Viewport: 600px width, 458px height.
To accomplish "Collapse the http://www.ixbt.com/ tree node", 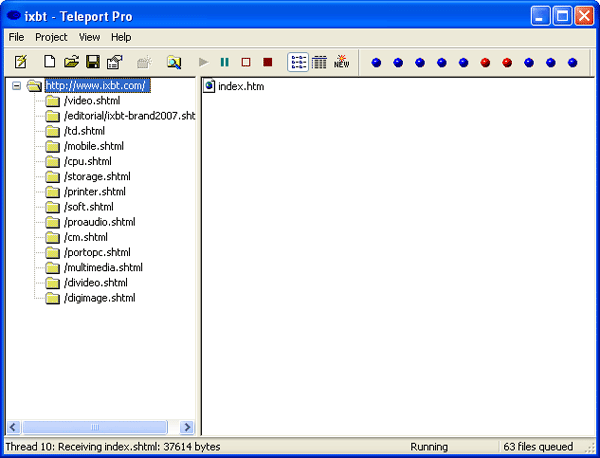I will point(16,86).
